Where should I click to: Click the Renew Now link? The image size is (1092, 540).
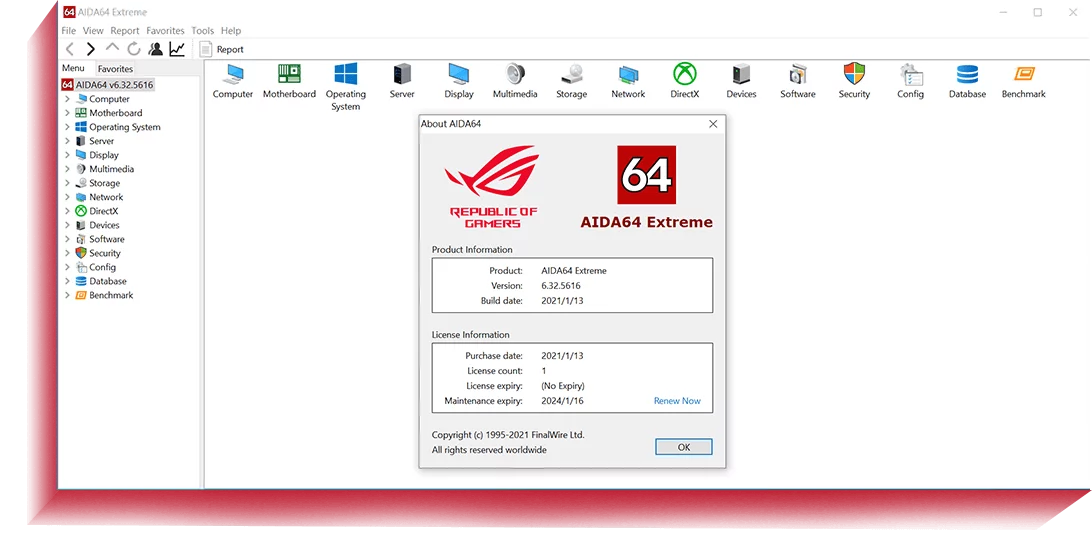(x=677, y=401)
